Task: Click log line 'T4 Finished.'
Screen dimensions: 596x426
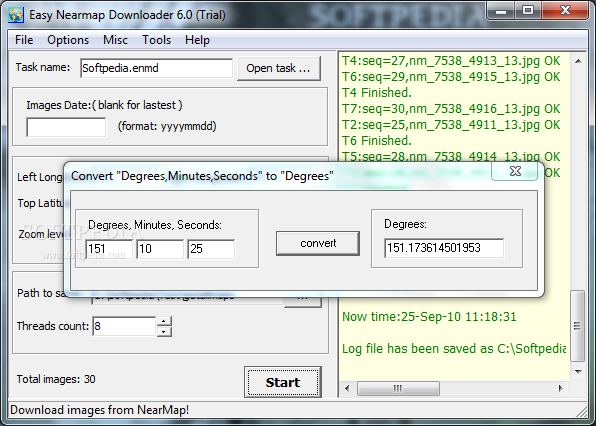Action: tap(377, 93)
